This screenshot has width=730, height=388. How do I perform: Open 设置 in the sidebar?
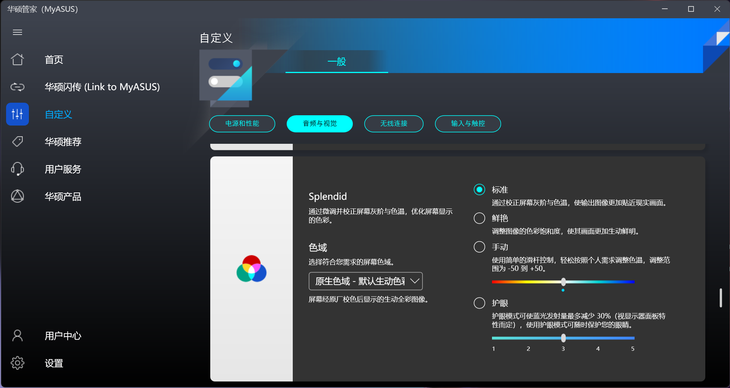54,363
